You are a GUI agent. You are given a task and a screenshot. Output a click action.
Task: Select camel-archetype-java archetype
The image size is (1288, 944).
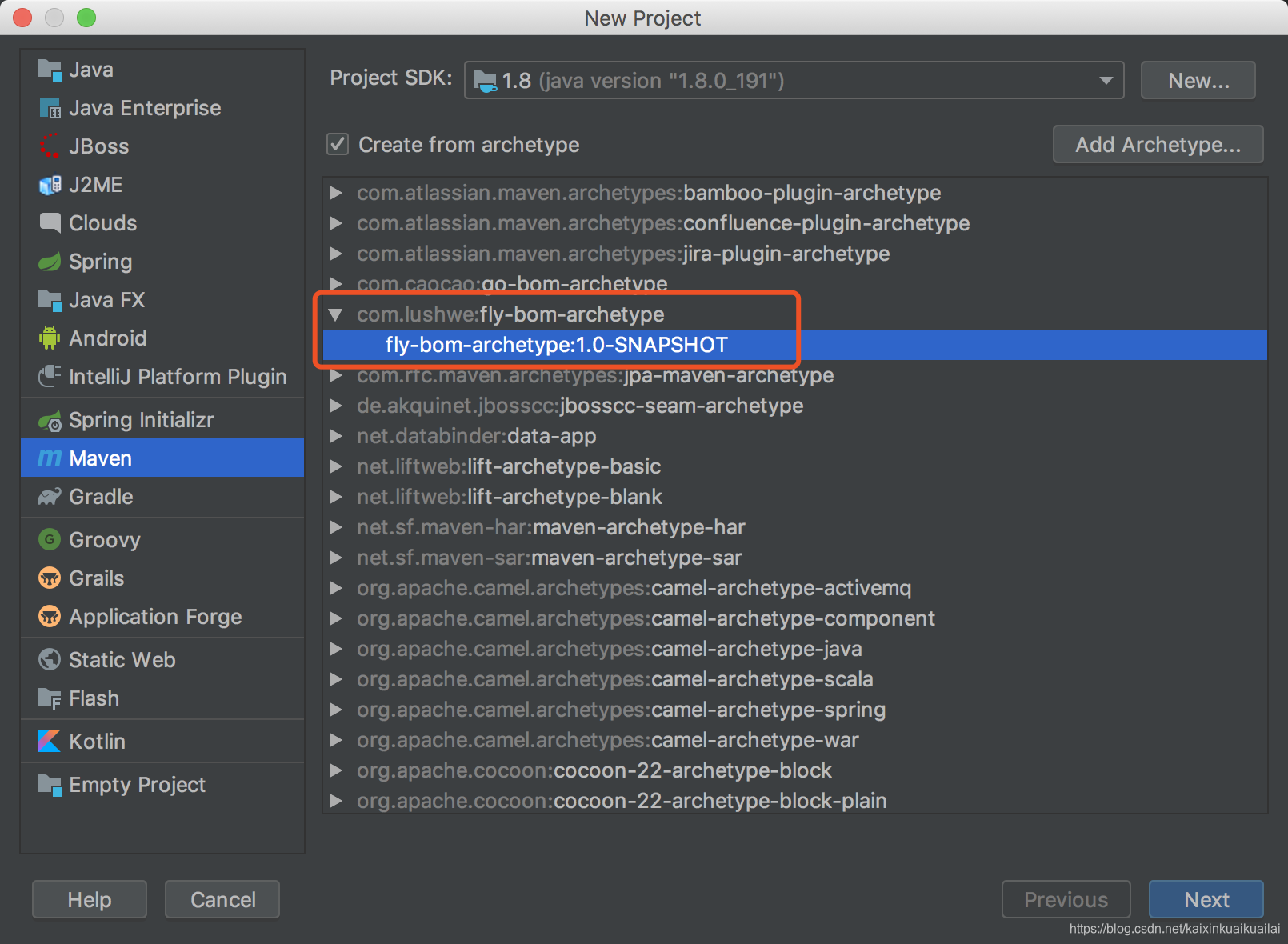795,649
